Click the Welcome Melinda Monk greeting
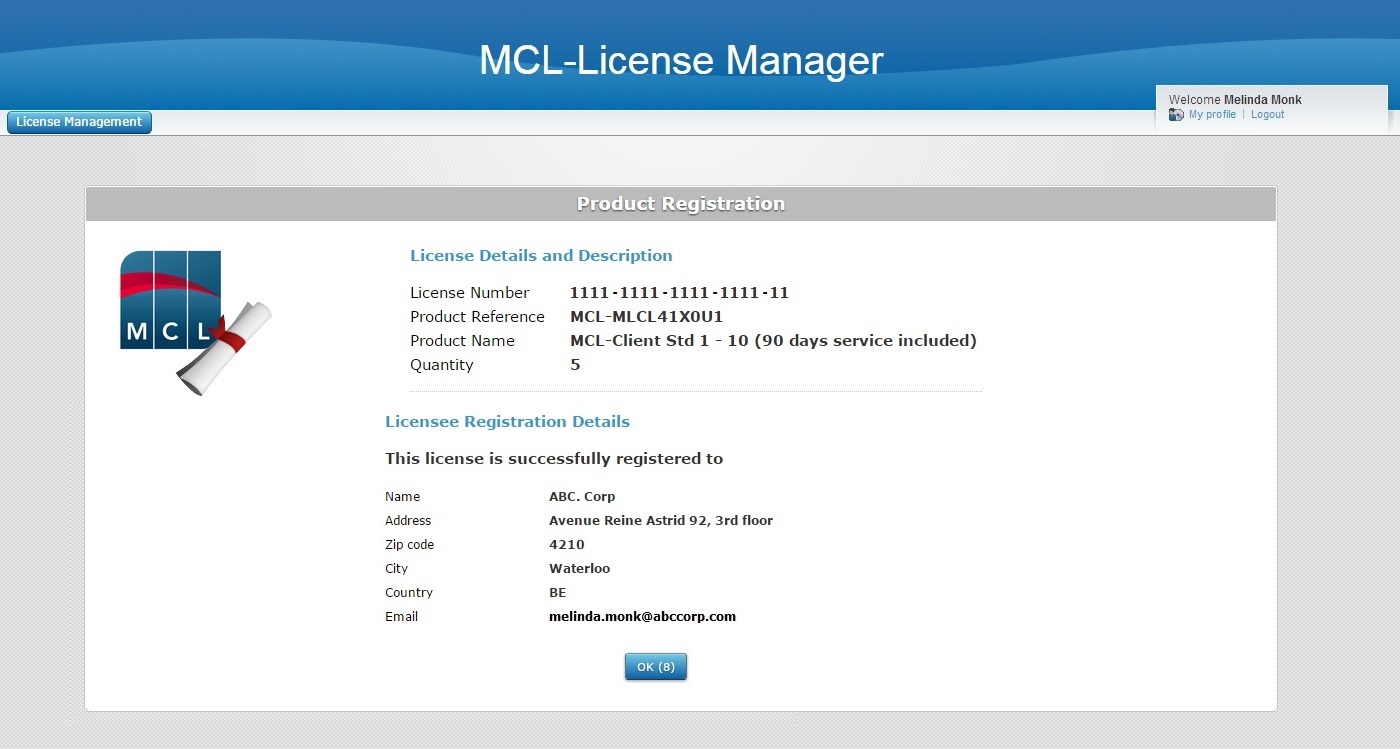This screenshot has height=749, width=1400. (1235, 100)
